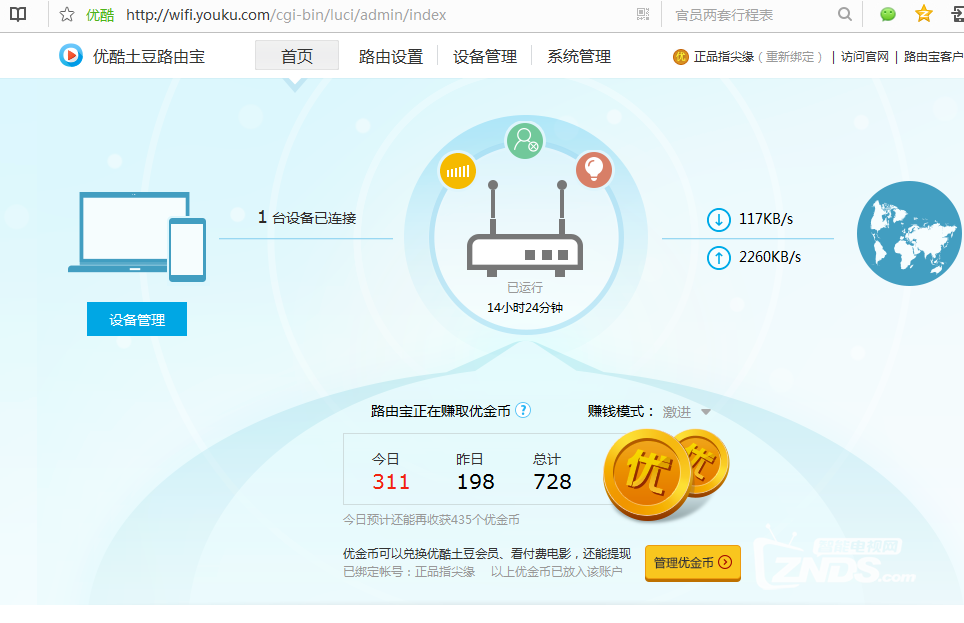Click yesterday's coin count 198
Image resolution: width=964 pixels, height=623 pixels.
coord(476,482)
